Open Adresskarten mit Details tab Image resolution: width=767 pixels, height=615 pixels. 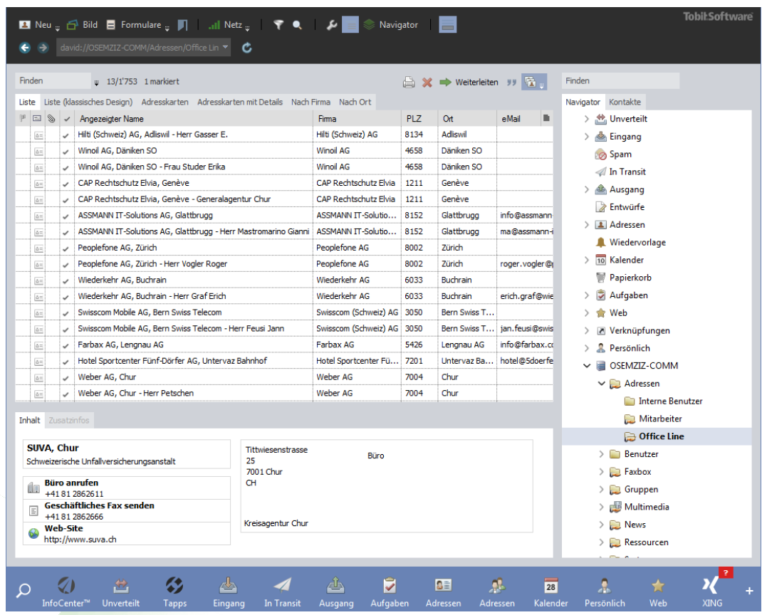240,102
